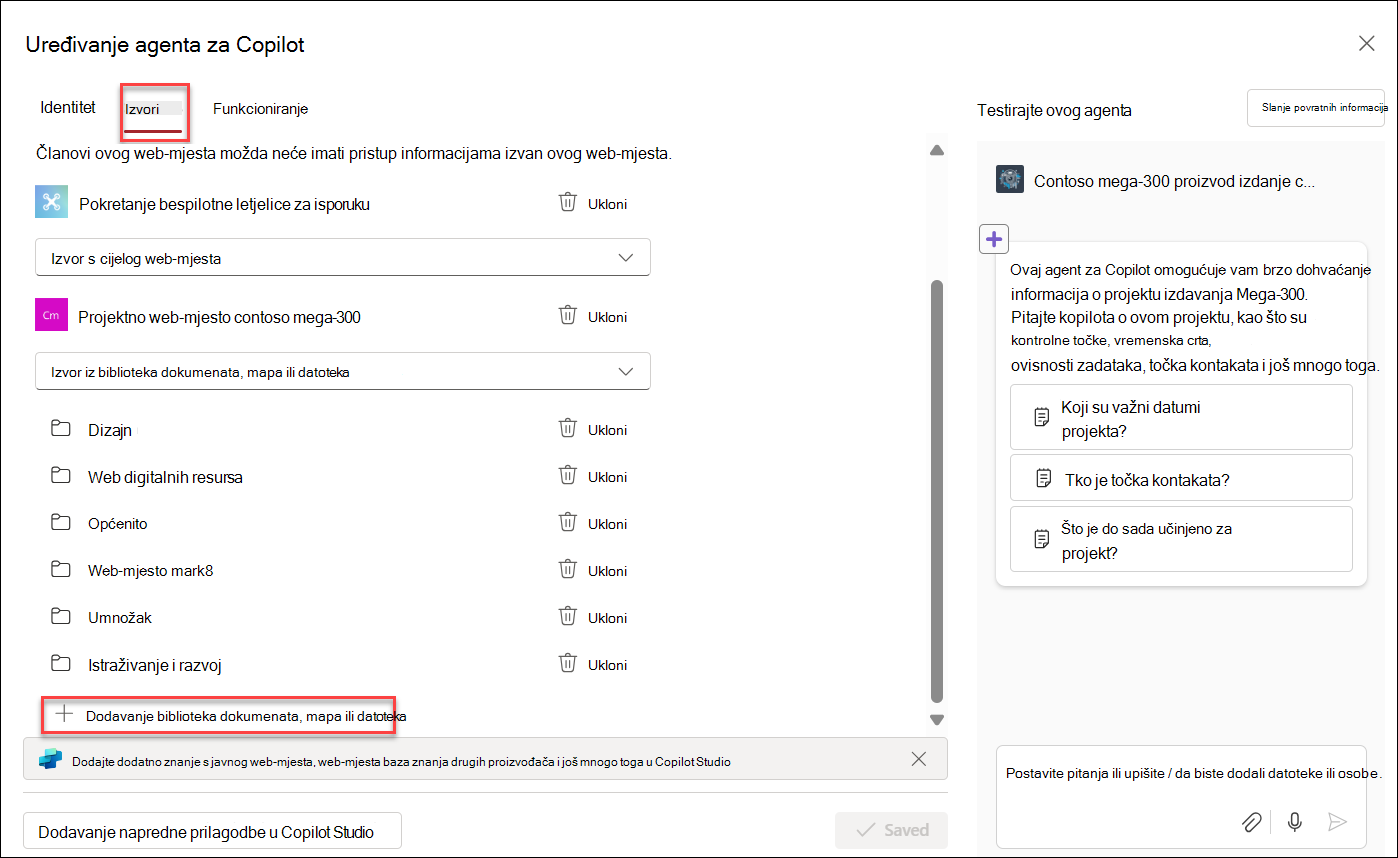Click the sources list scrollbar thumb
This screenshot has height=858, width=1398.
937,490
